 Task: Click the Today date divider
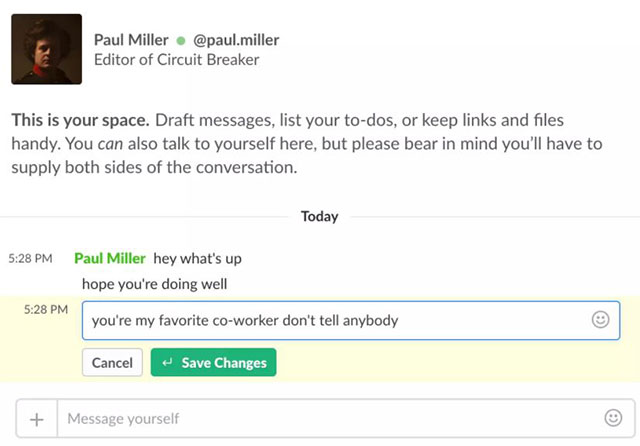click(319, 216)
